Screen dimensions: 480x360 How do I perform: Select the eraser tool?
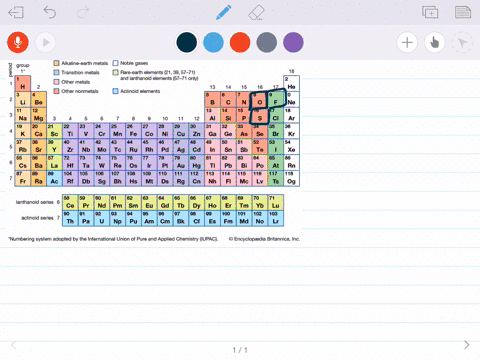[x=256, y=12]
